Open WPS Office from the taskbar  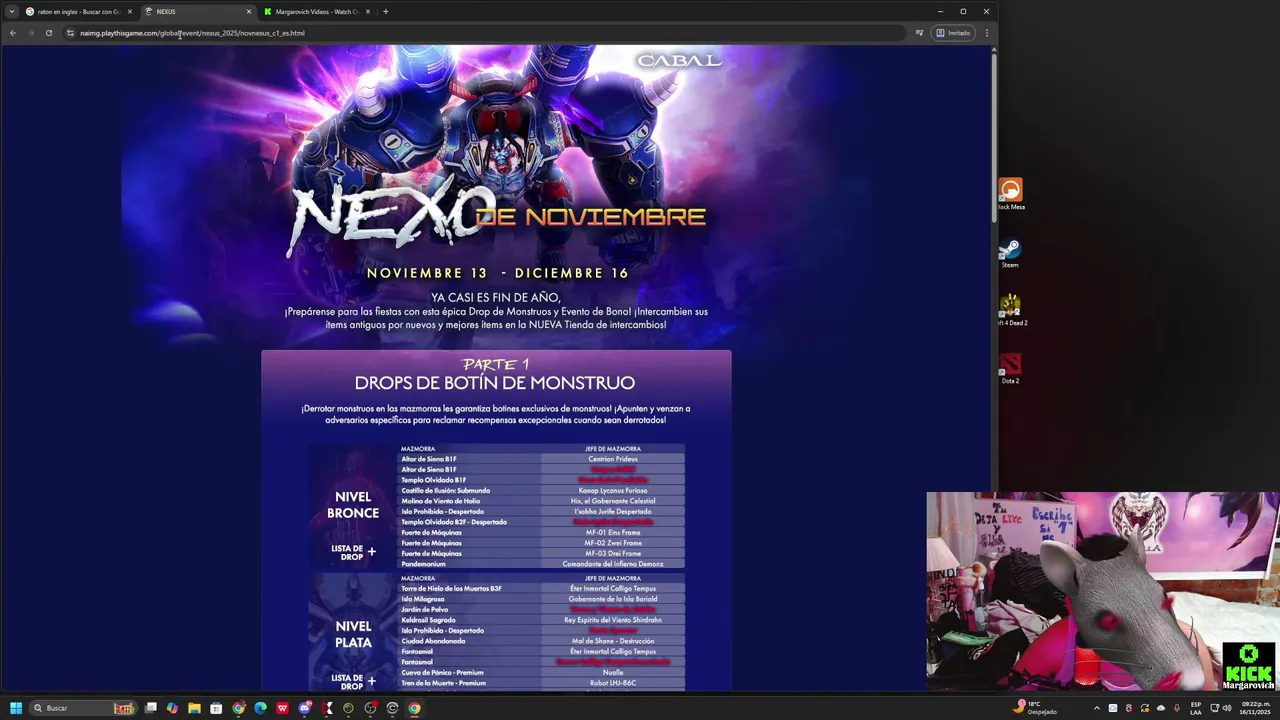(282, 708)
